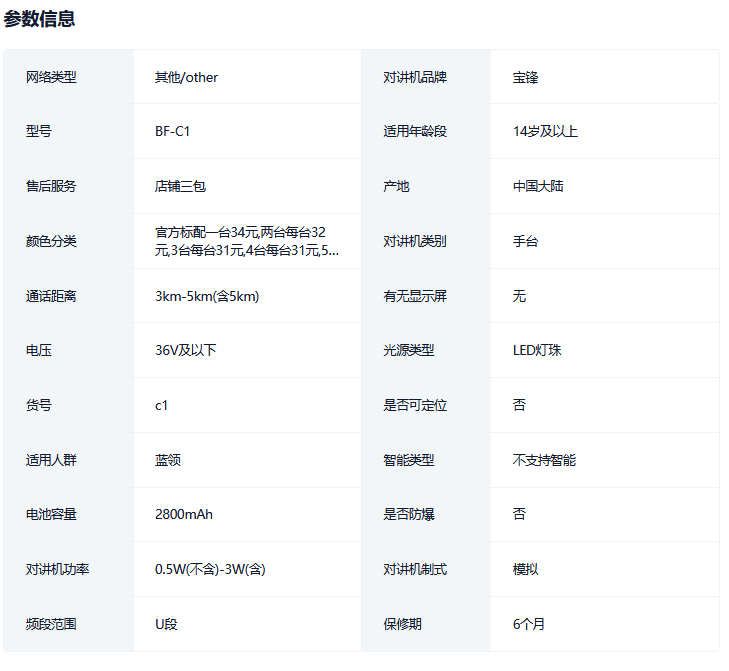
Task: Click the 36V及以下 voltage value
Action: [185, 350]
